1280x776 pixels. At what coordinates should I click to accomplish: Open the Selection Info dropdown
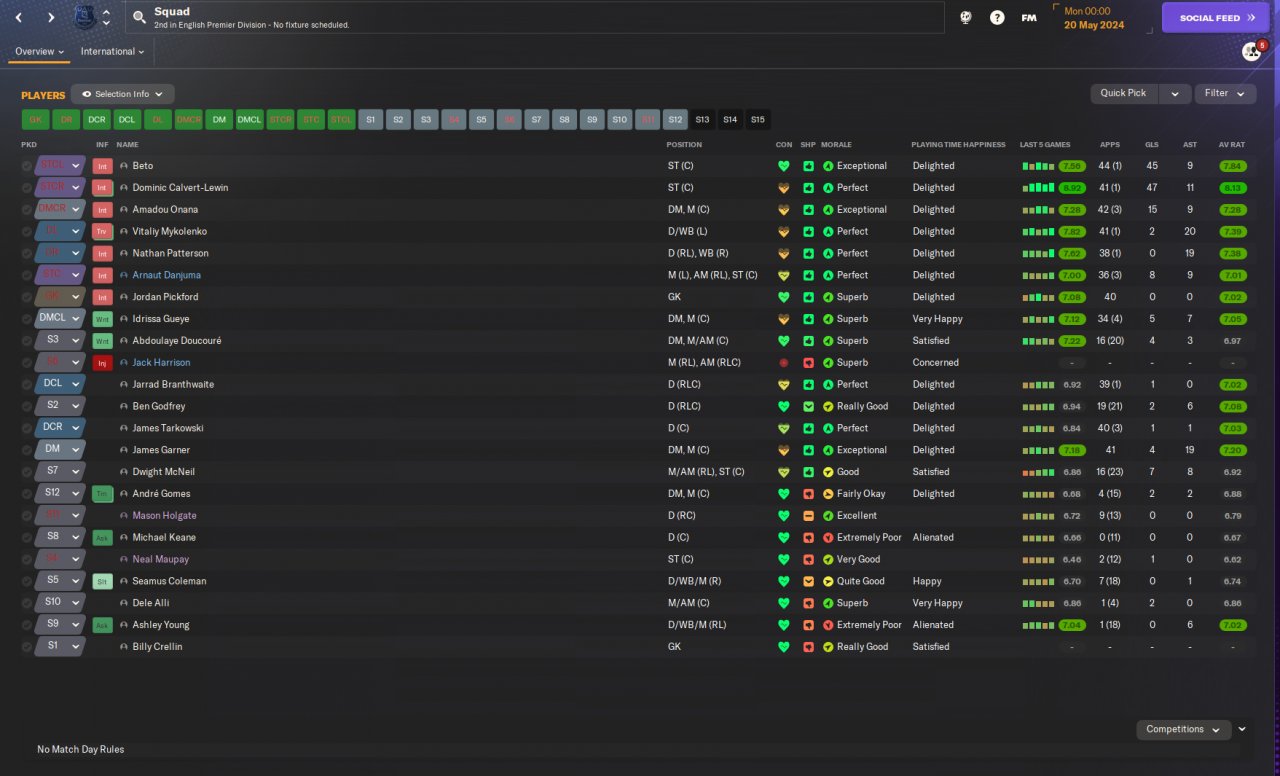[x=123, y=94]
